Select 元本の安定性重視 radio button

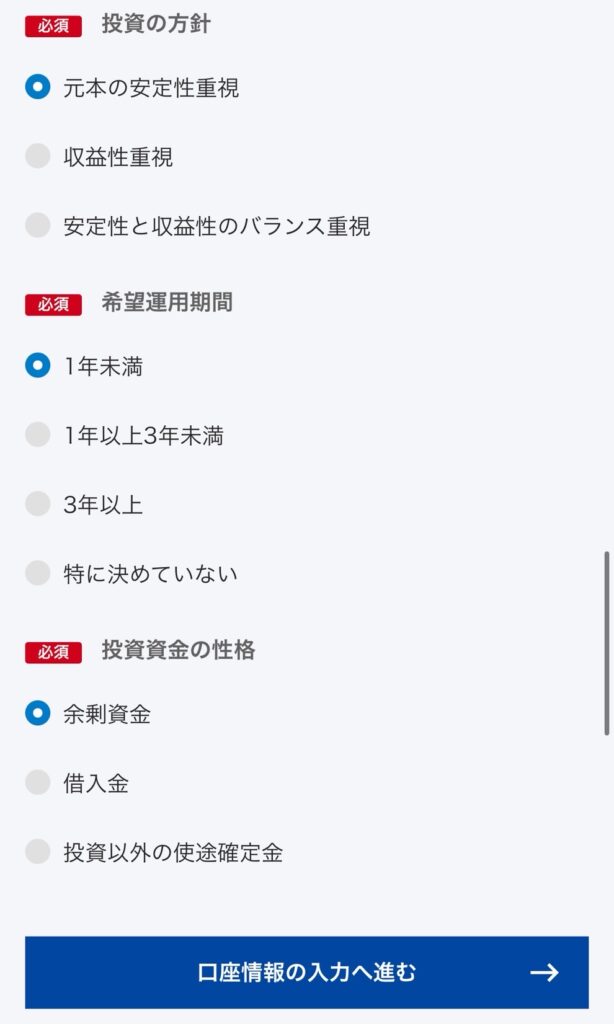[x=37, y=88]
